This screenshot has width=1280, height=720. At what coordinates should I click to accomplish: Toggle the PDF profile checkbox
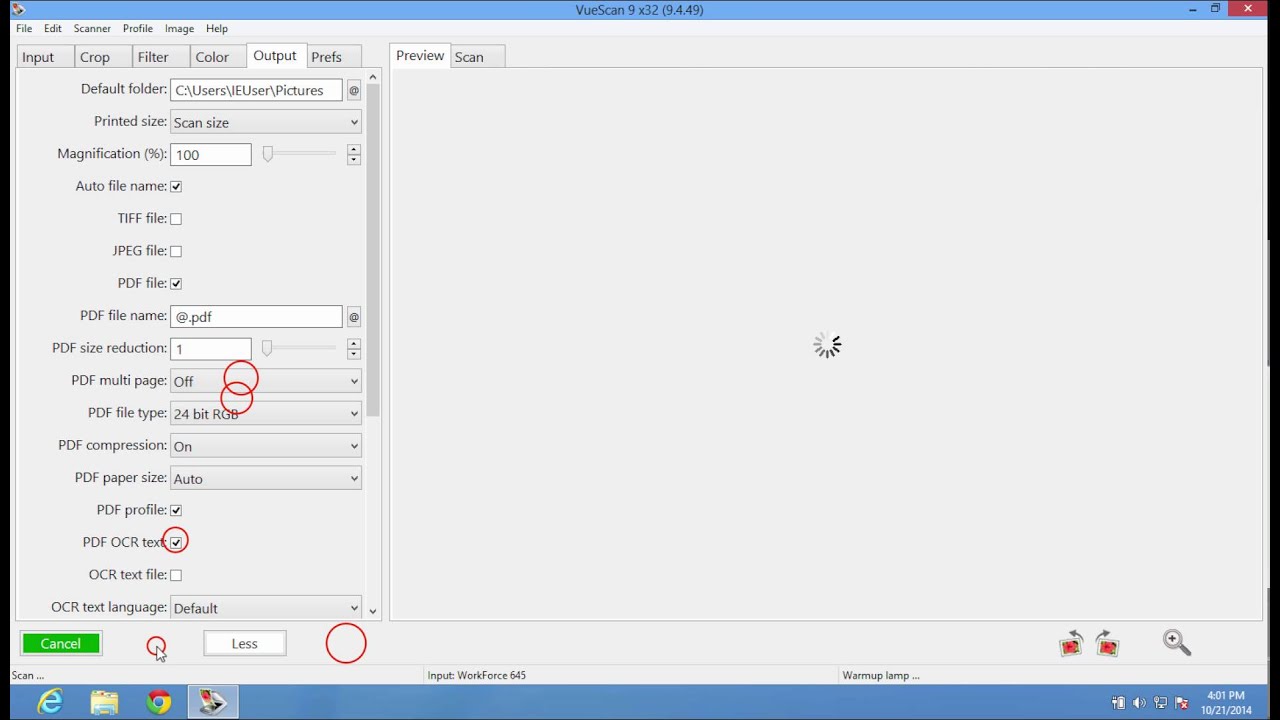pyautogui.click(x=176, y=510)
